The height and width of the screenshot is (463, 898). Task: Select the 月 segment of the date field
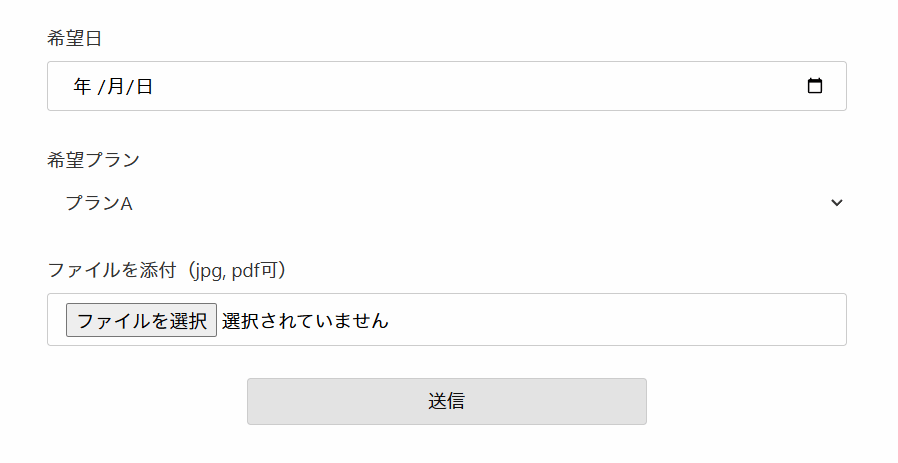pos(116,87)
